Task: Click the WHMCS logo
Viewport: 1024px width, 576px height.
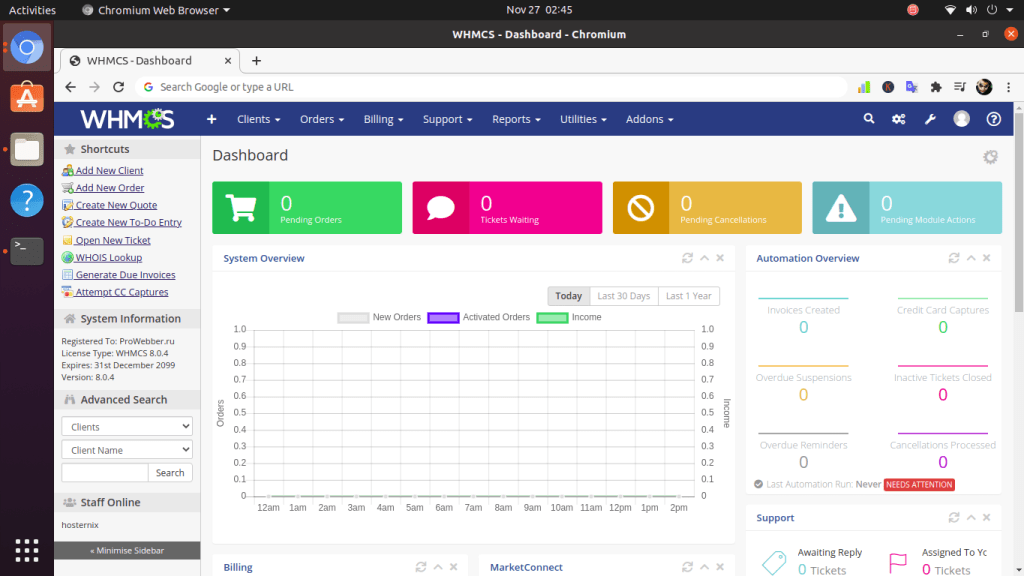Action: click(x=127, y=119)
